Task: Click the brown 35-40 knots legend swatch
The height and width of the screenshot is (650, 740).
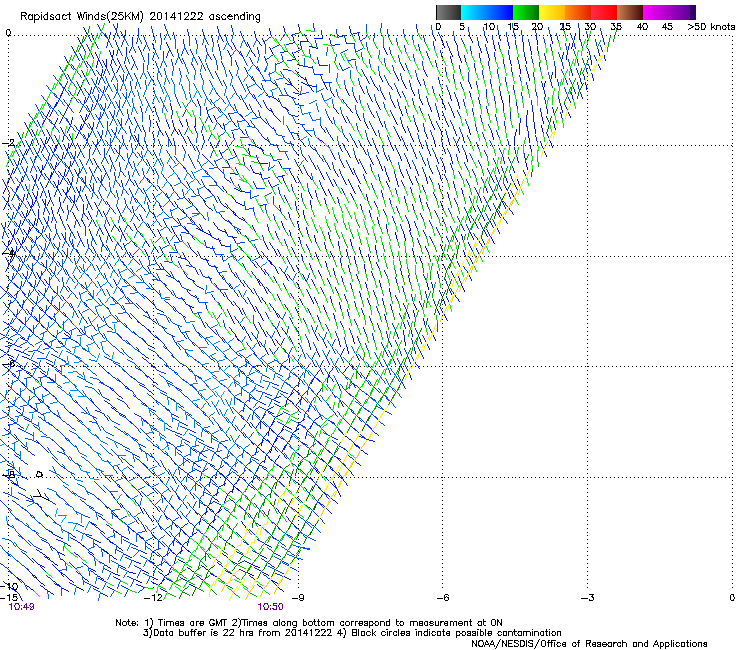Action: click(630, 12)
